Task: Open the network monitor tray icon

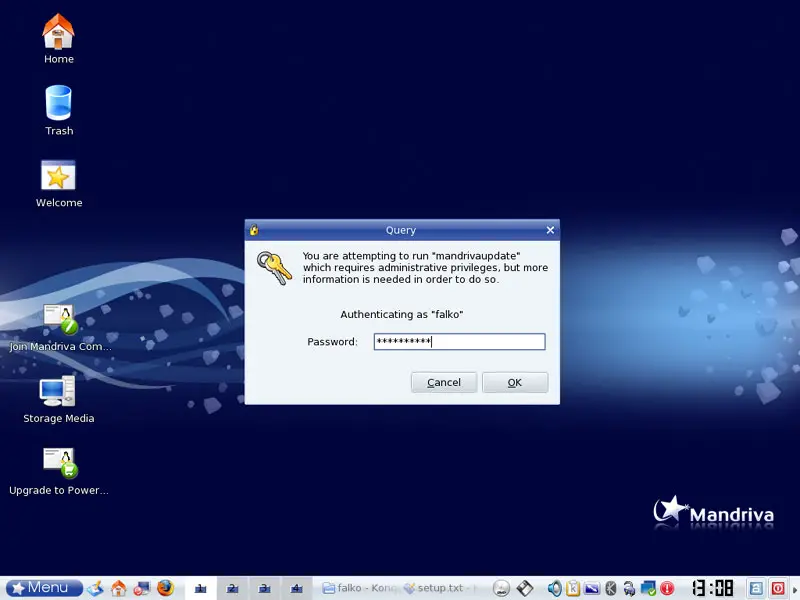Action: pyautogui.click(x=648, y=588)
